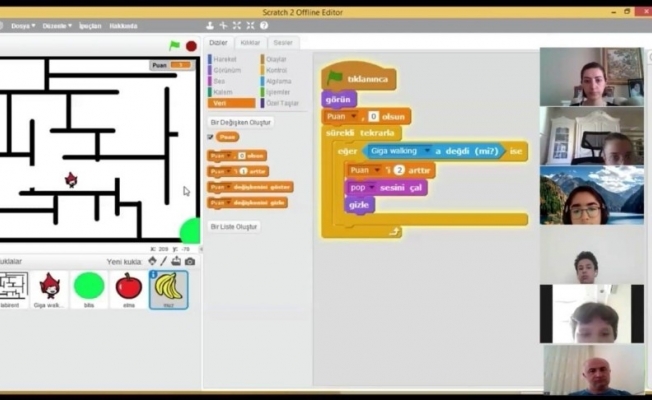Switch to the Kılıklar tab
The width and height of the screenshot is (652, 400).
pos(250,43)
